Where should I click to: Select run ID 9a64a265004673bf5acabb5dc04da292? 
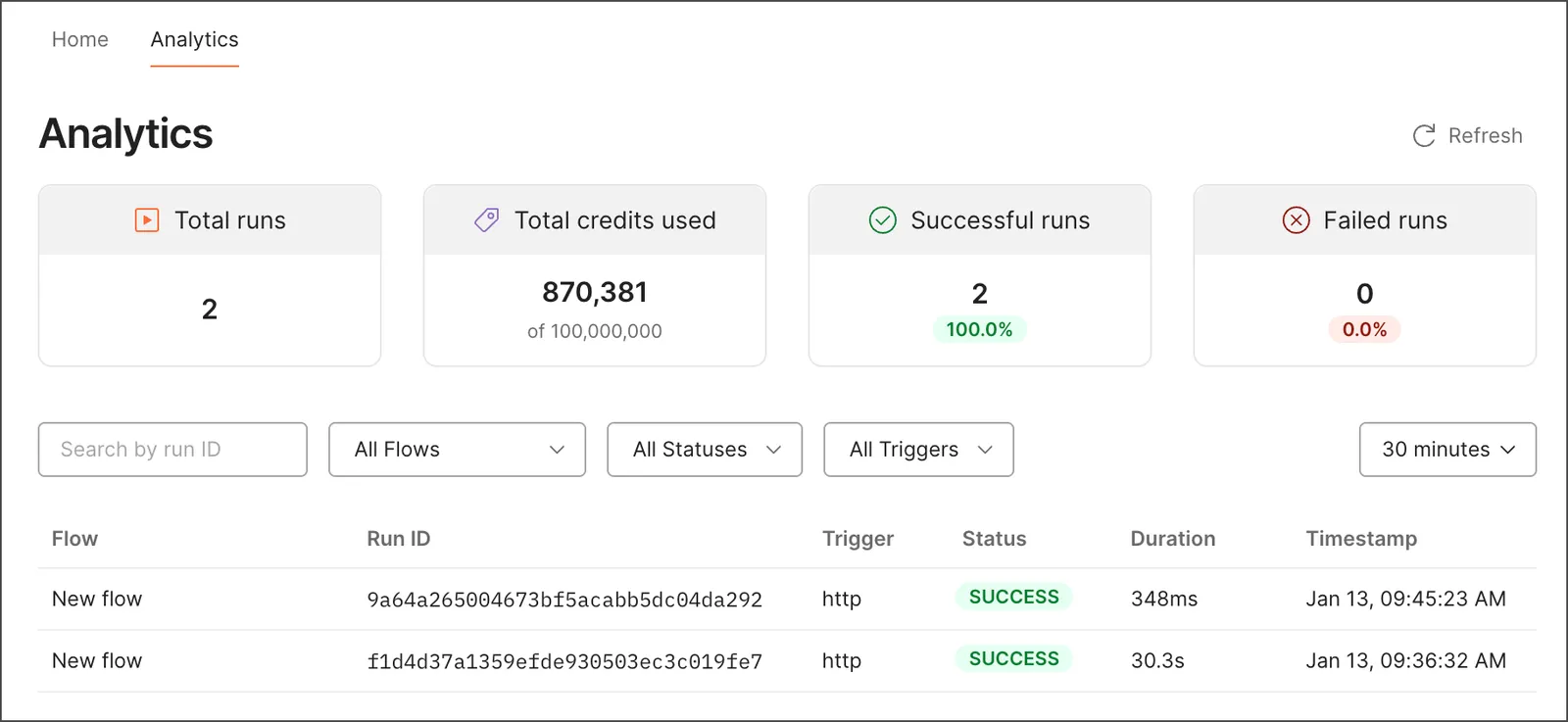(x=564, y=600)
